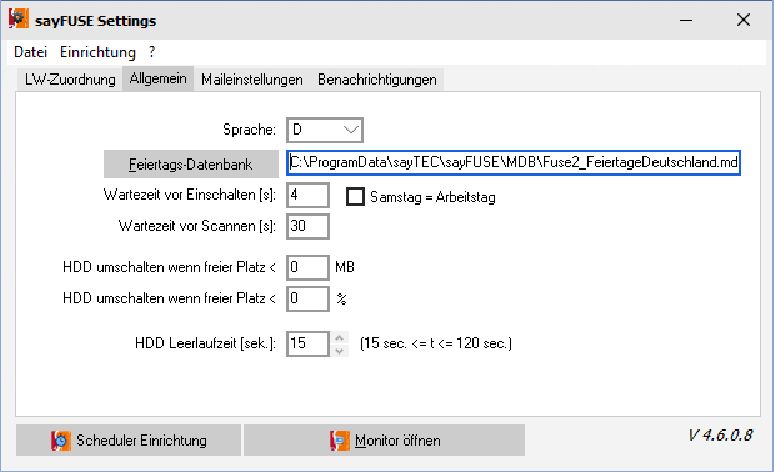Click the Wartezeit vor Einschalten field

tap(307, 195)
